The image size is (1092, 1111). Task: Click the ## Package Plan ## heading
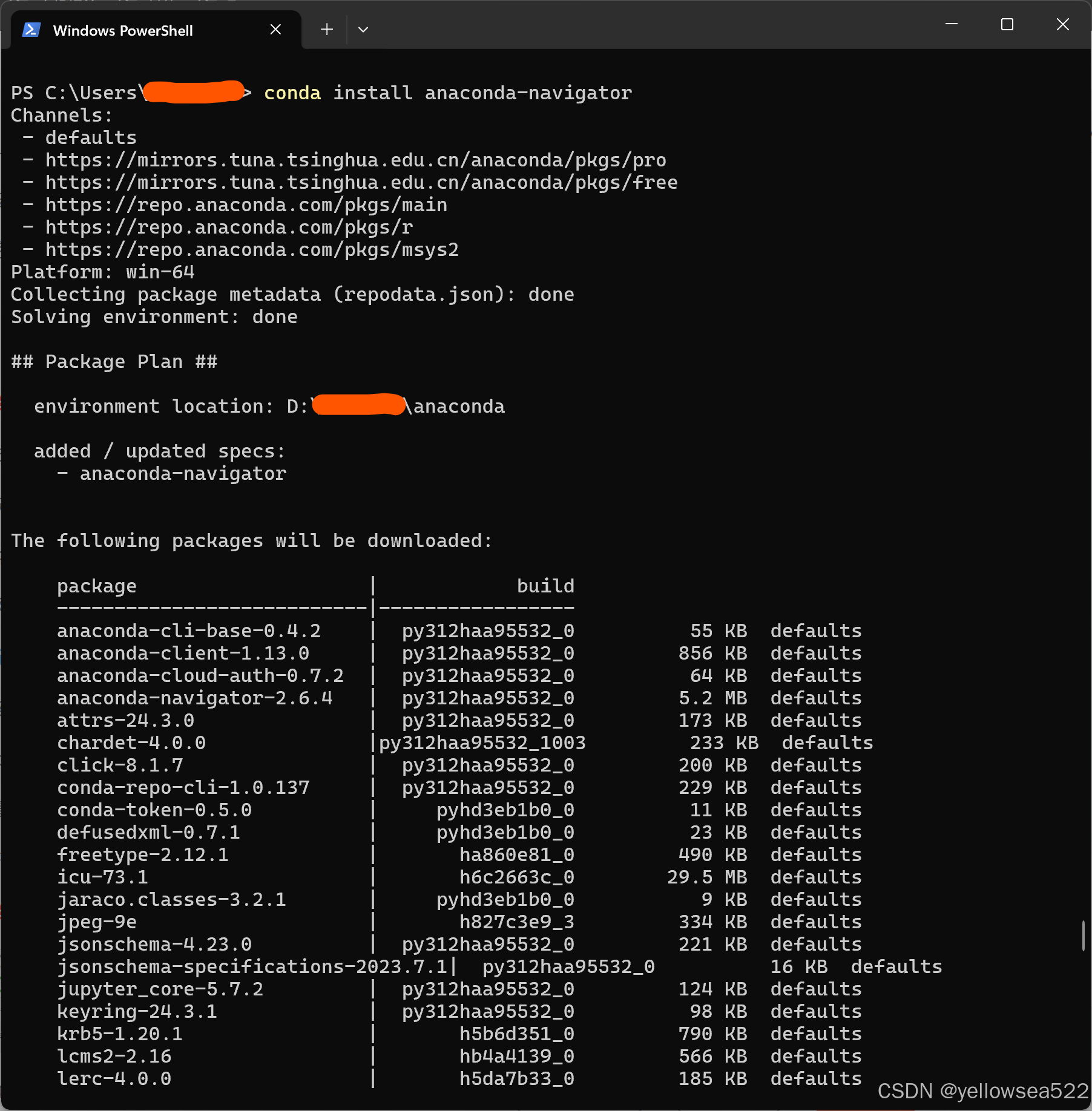point(114,362)
